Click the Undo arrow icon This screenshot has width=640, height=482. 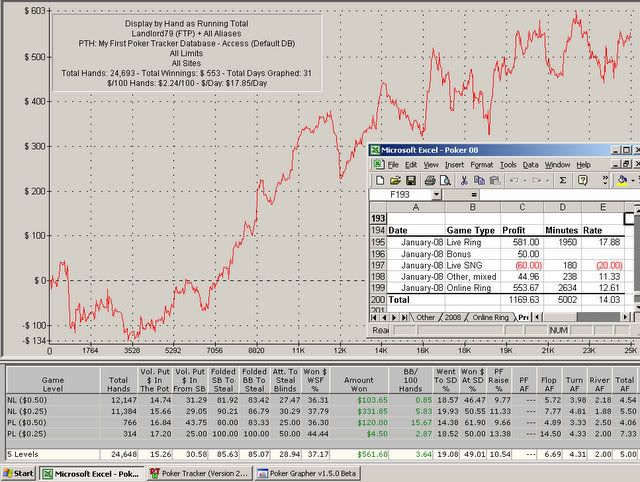tap(514, 180)
